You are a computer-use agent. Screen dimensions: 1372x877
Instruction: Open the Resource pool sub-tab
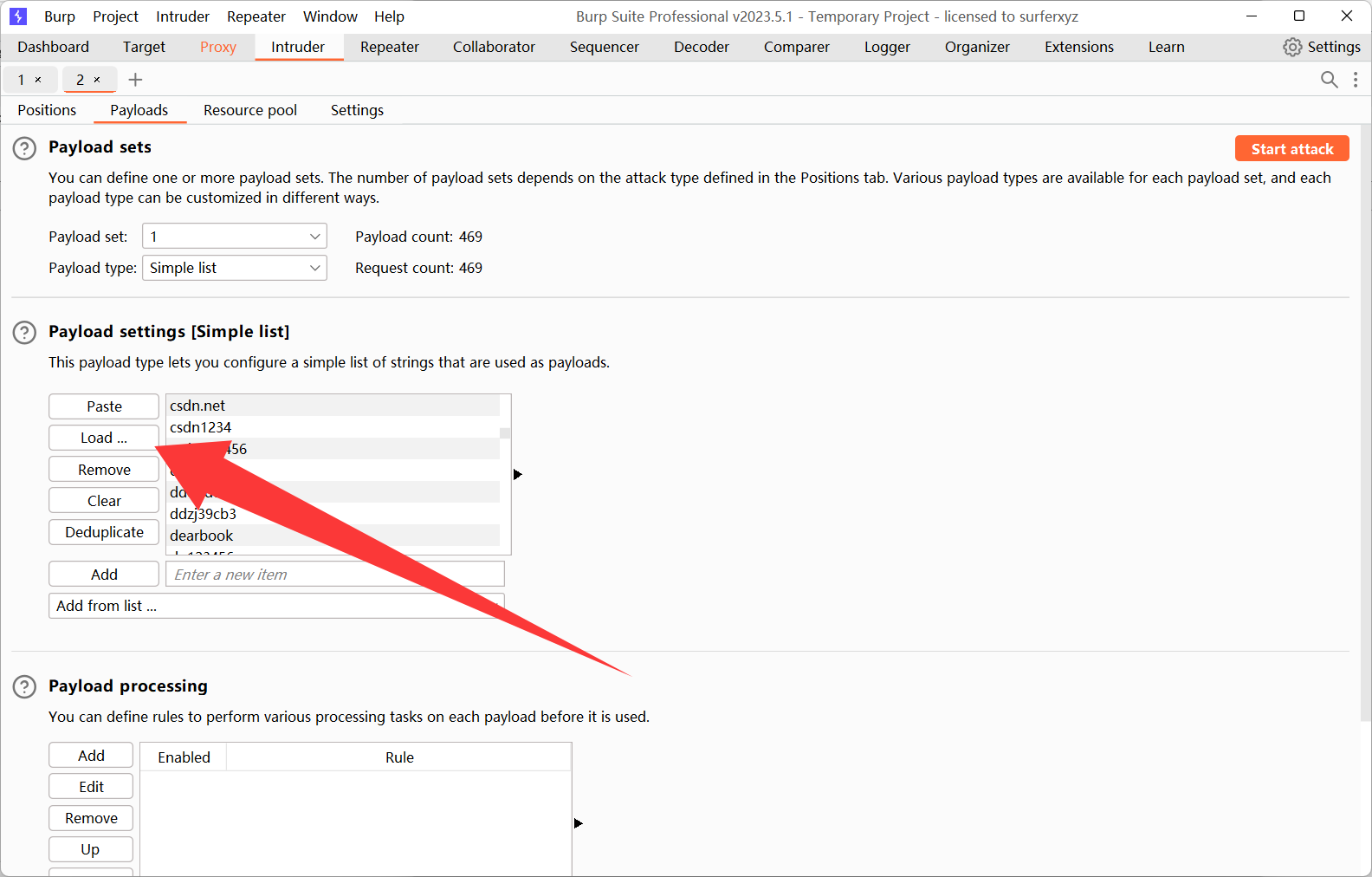[250, 110]
